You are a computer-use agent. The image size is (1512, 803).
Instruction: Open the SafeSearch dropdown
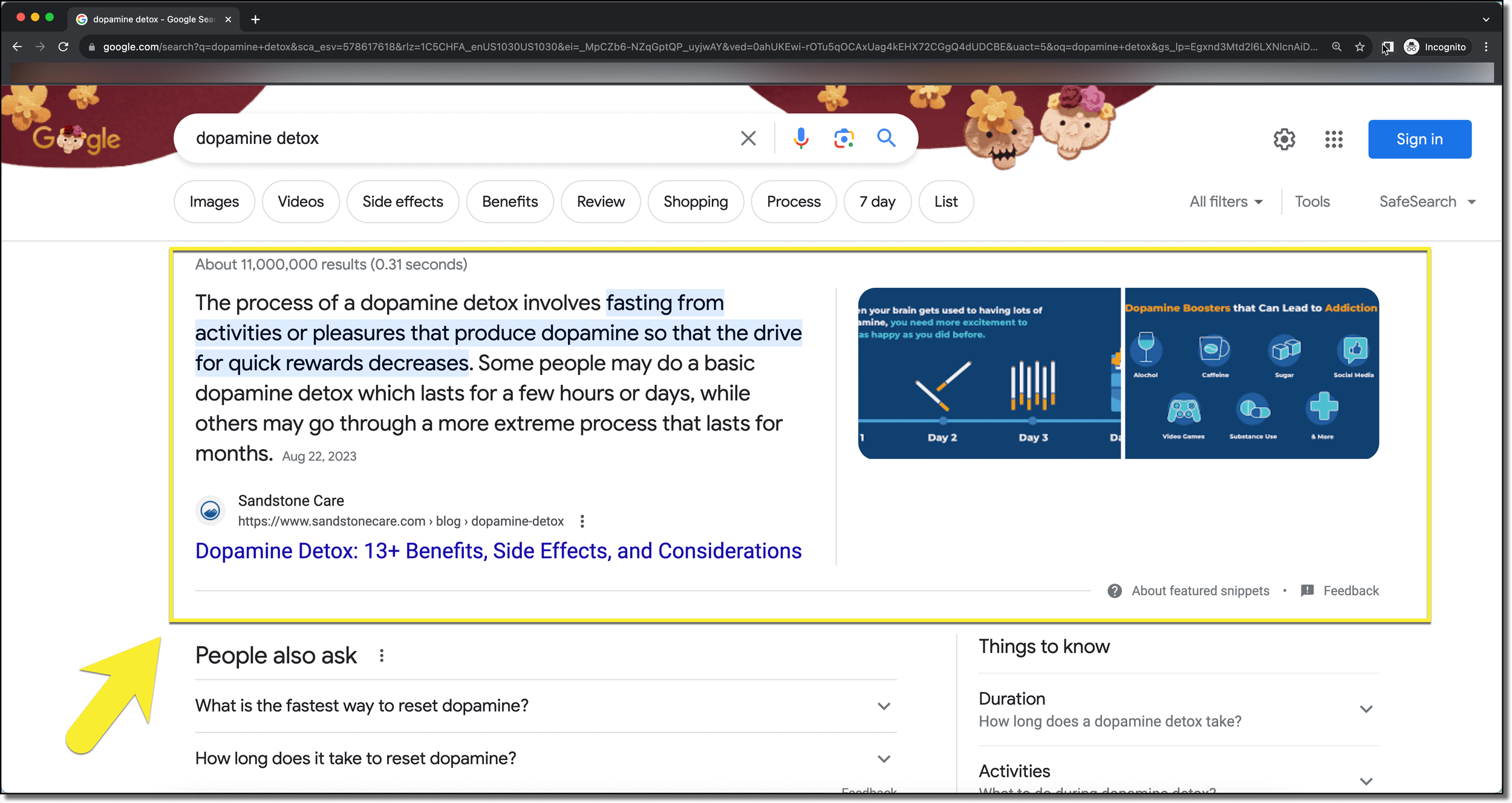pyautogui.click(x=1427, y=202)
